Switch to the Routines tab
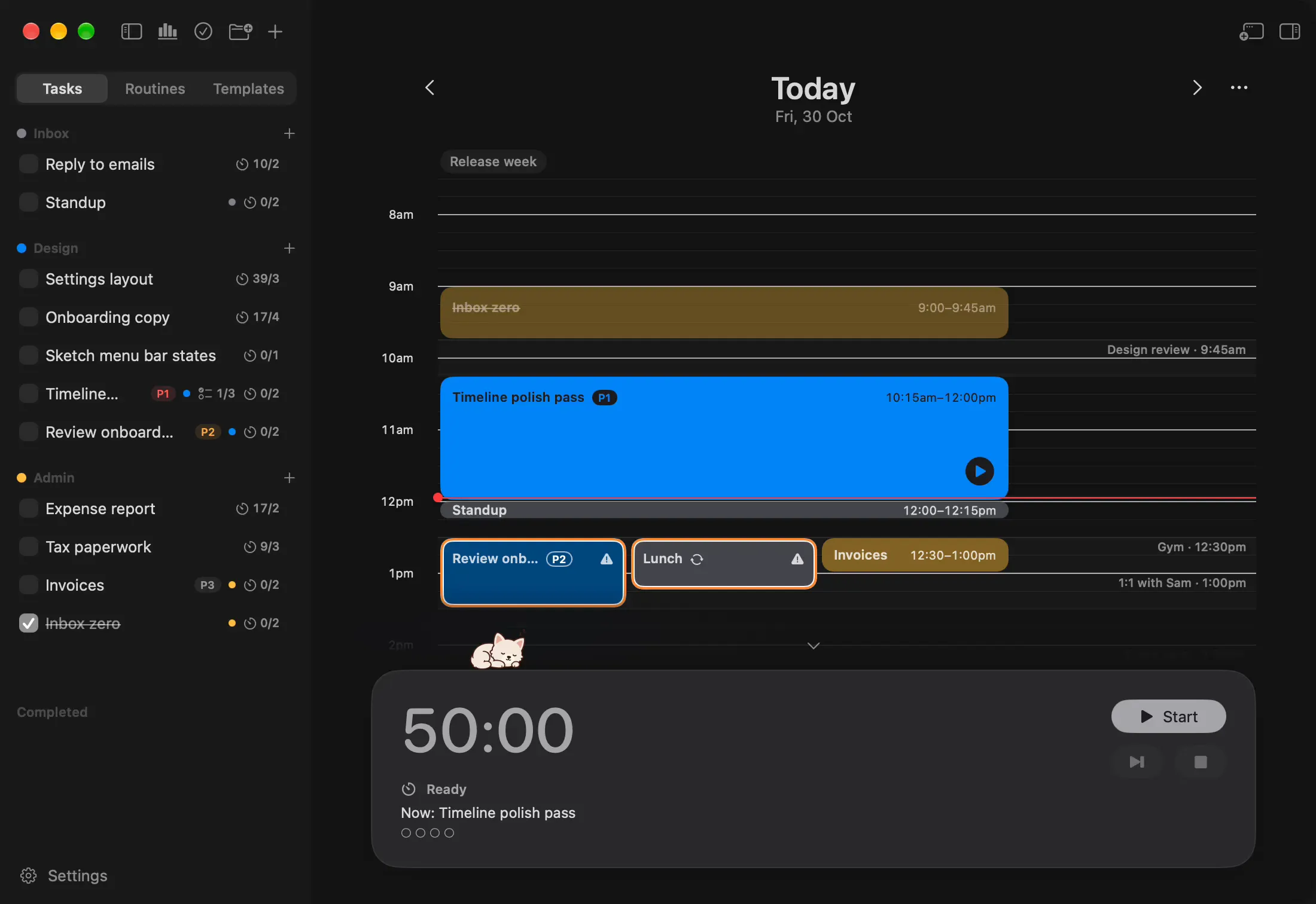The height and width of the screenshot is (904, 1316). tap(155, 88)
